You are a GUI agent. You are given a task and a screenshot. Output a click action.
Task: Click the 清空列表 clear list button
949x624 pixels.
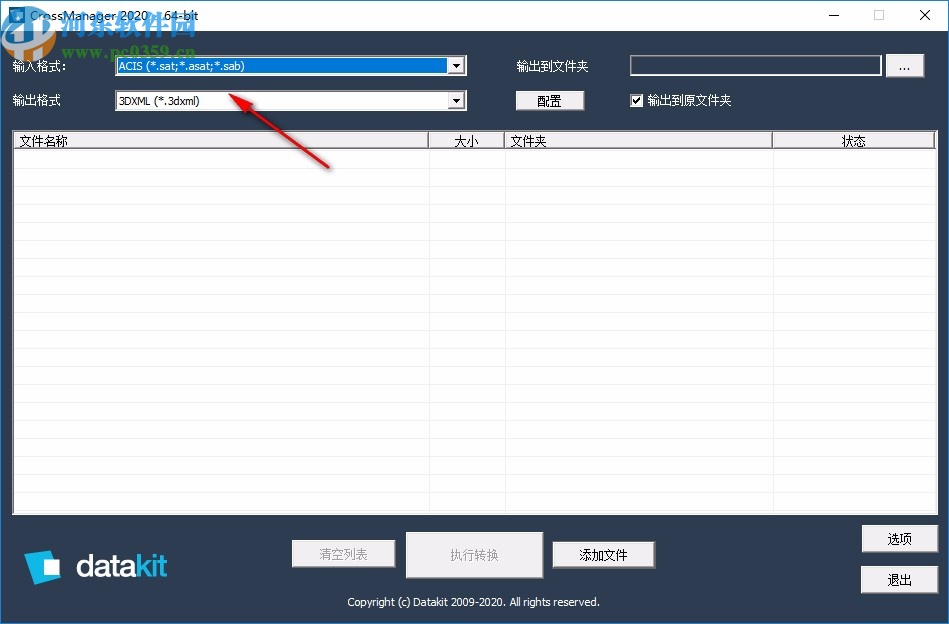(343, 553)
